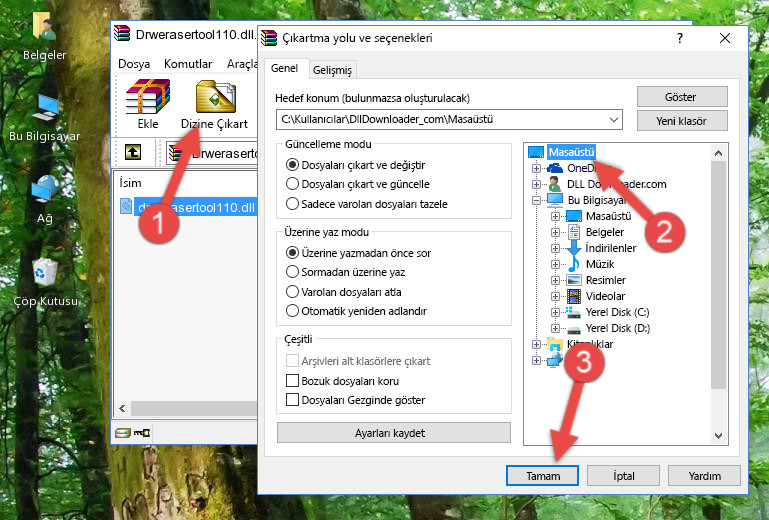Select the network icon at the tree bottom
Image resolution: width=769 pixels, height=520 pixels.
[x=555, y=360]
